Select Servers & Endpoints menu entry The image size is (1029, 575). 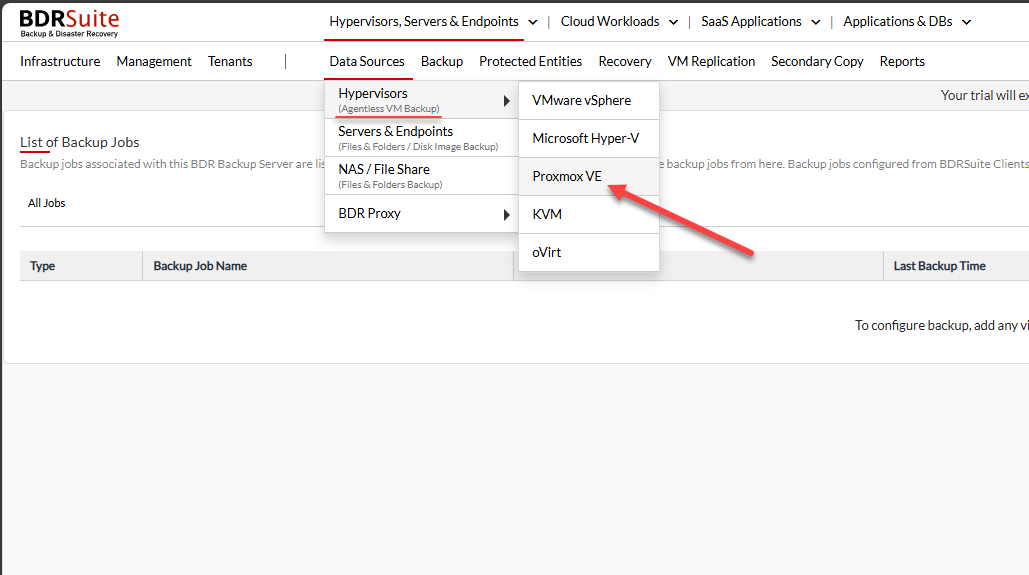(x=421, y=138)
